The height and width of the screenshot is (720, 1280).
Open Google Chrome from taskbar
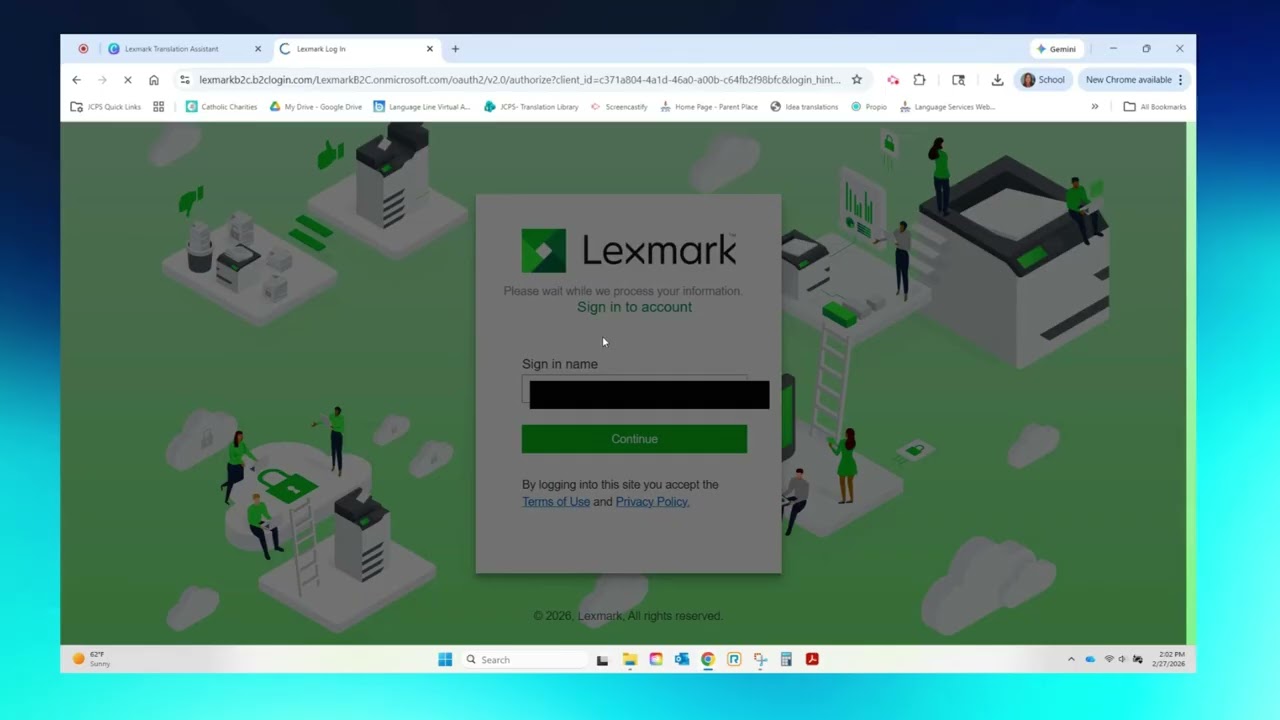point(708,660)
